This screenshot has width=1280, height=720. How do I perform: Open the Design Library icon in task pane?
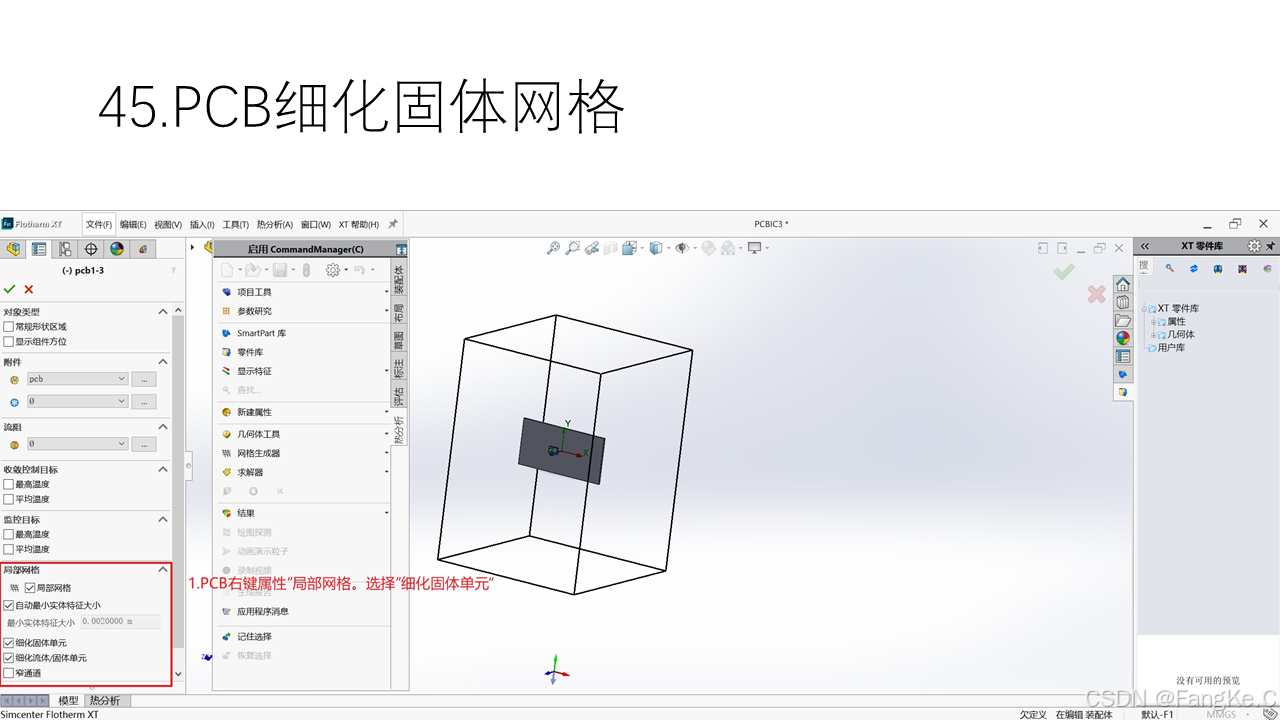1123,302
